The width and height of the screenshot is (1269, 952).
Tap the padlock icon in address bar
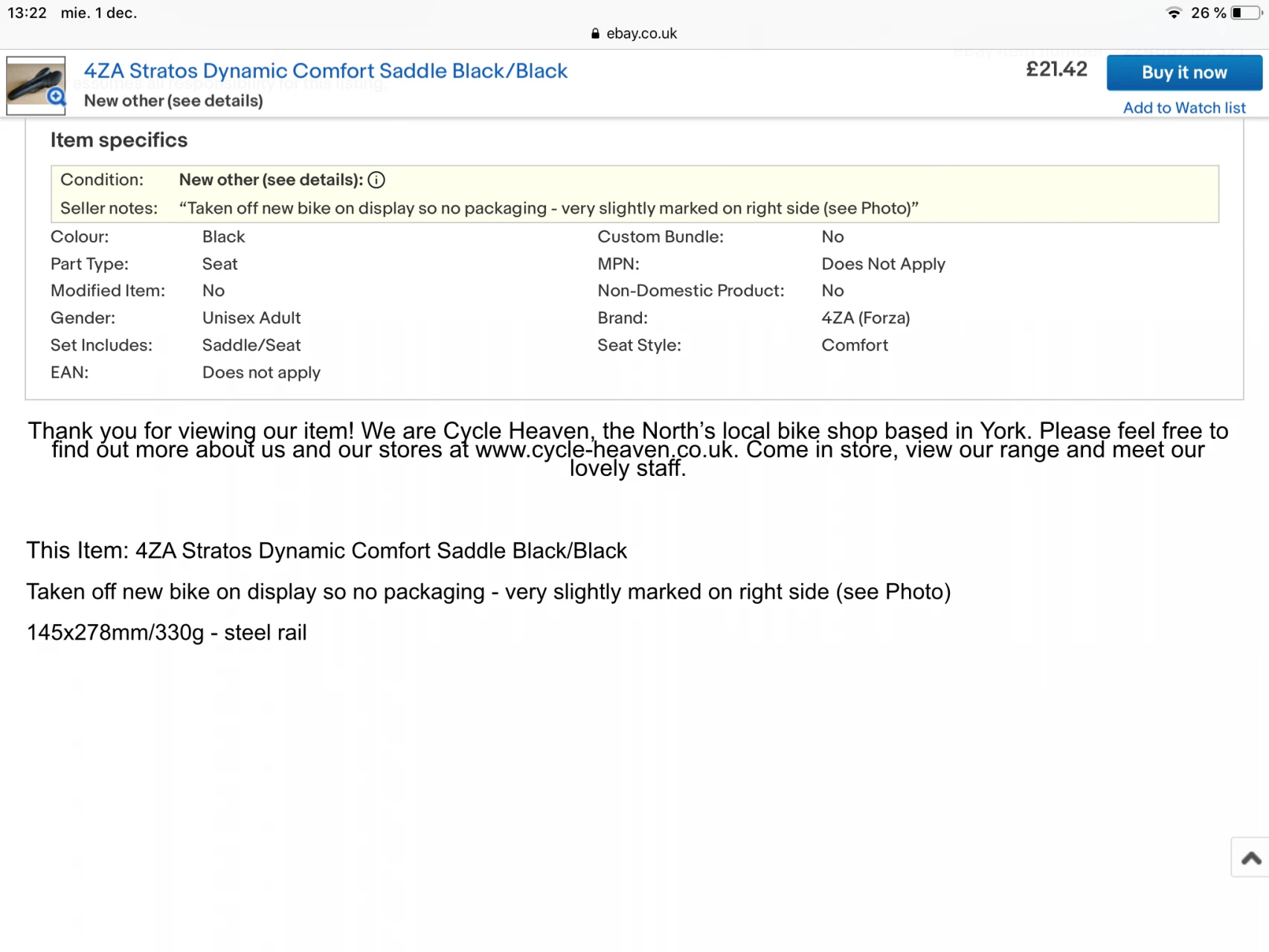pos(595,33)
